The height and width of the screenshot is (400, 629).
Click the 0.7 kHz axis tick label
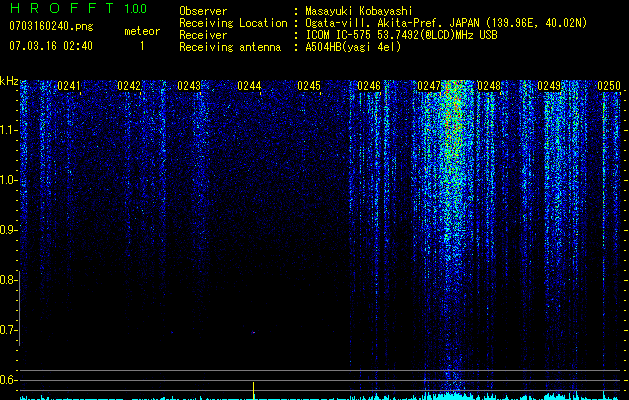point(8,330)
